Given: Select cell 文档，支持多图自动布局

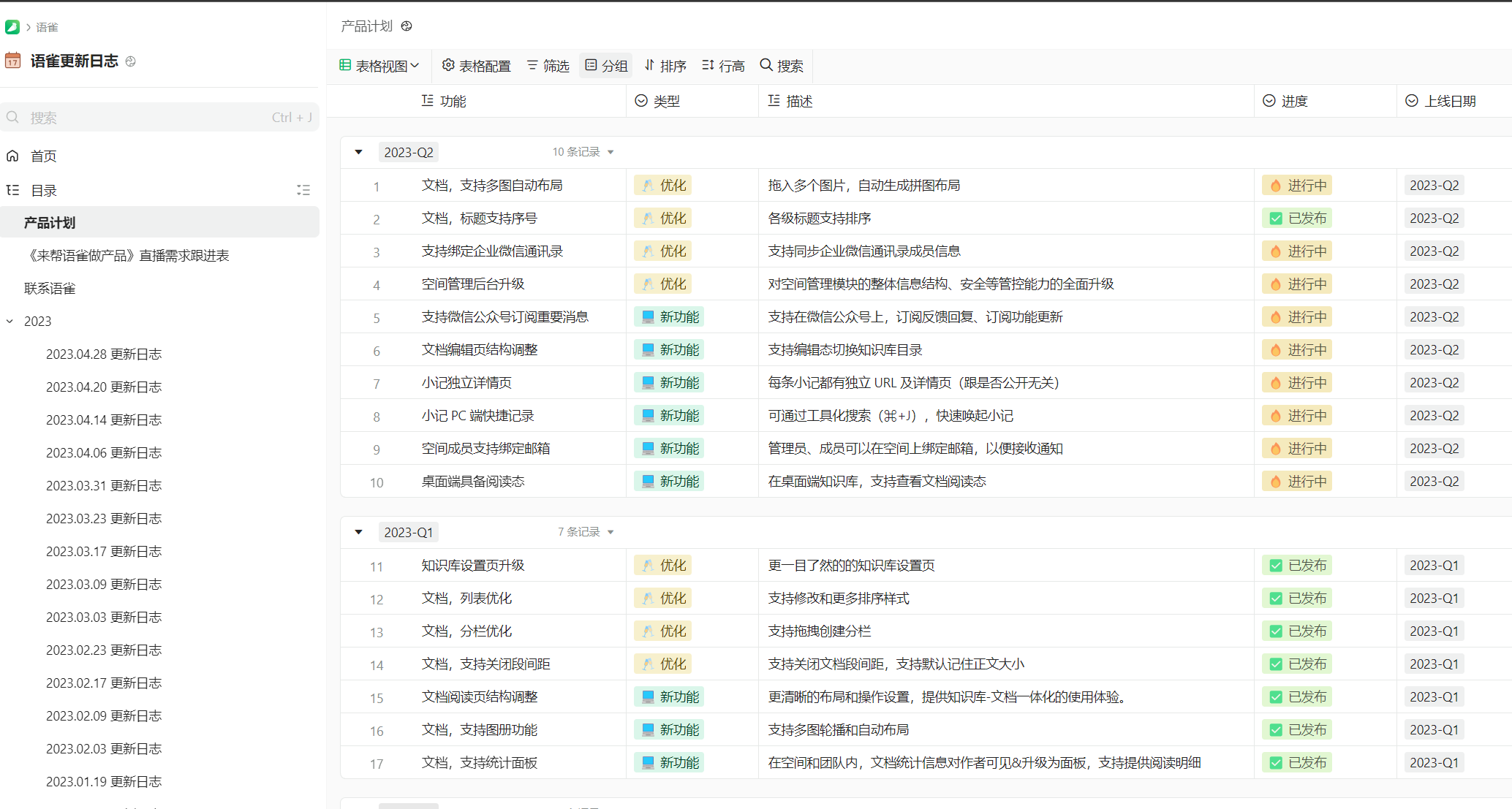Looking at the screenshot, I should click(x=492, y=185).
